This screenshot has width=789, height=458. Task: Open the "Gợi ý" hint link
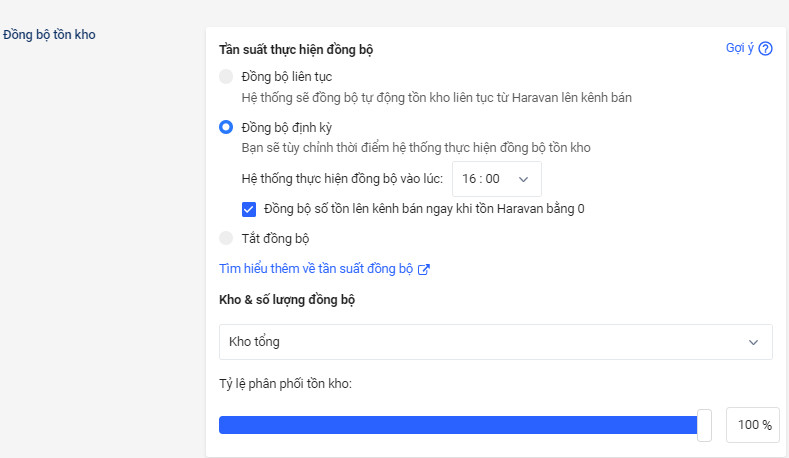pos(739,49)
